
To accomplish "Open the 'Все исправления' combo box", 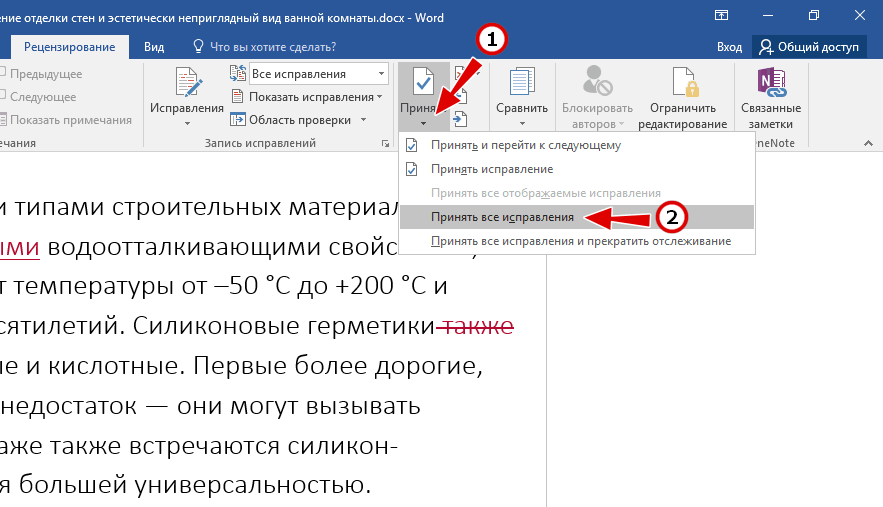I will pyautogui.click(x=319, y=74).
